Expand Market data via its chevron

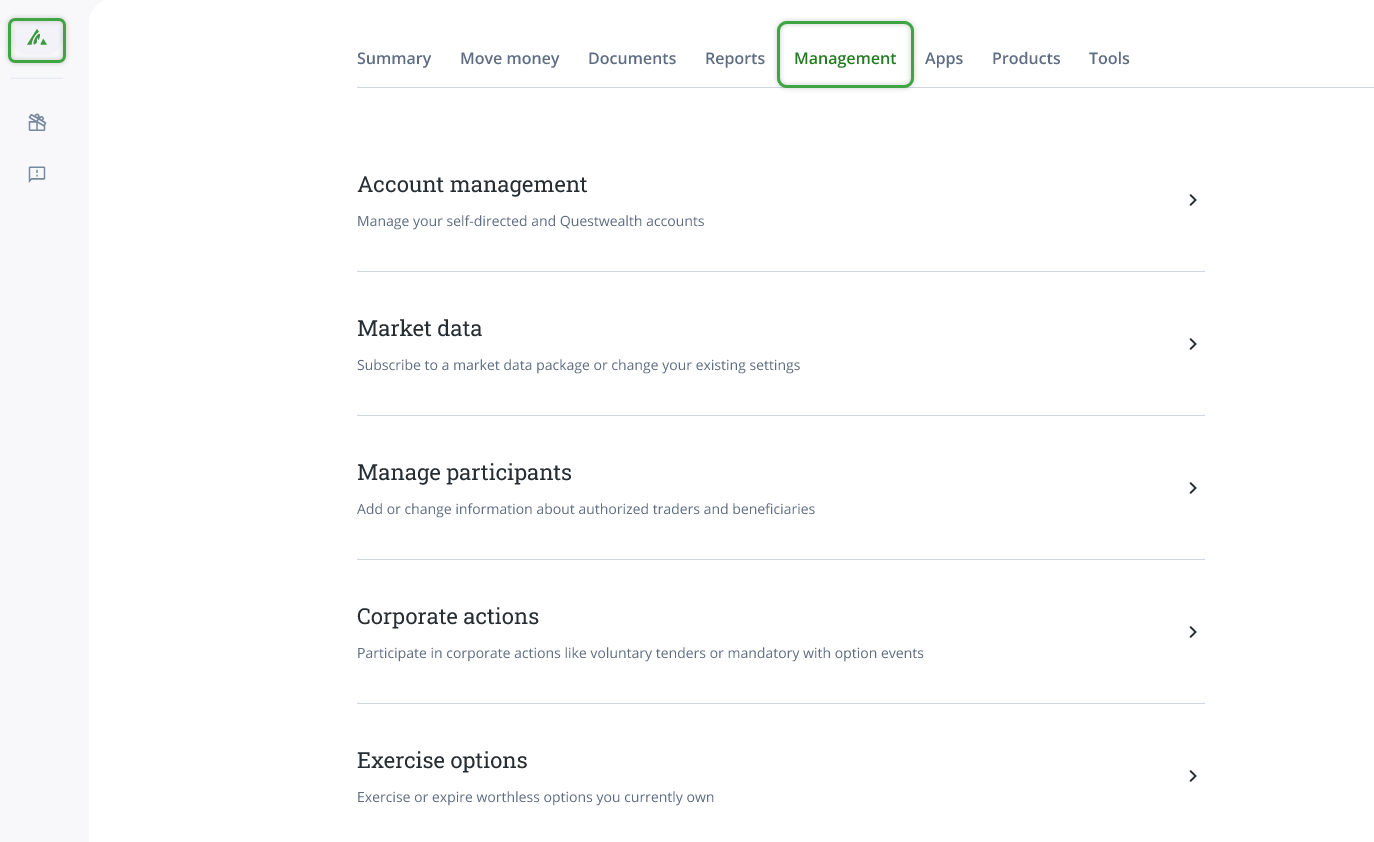(x=1192, y=344)
